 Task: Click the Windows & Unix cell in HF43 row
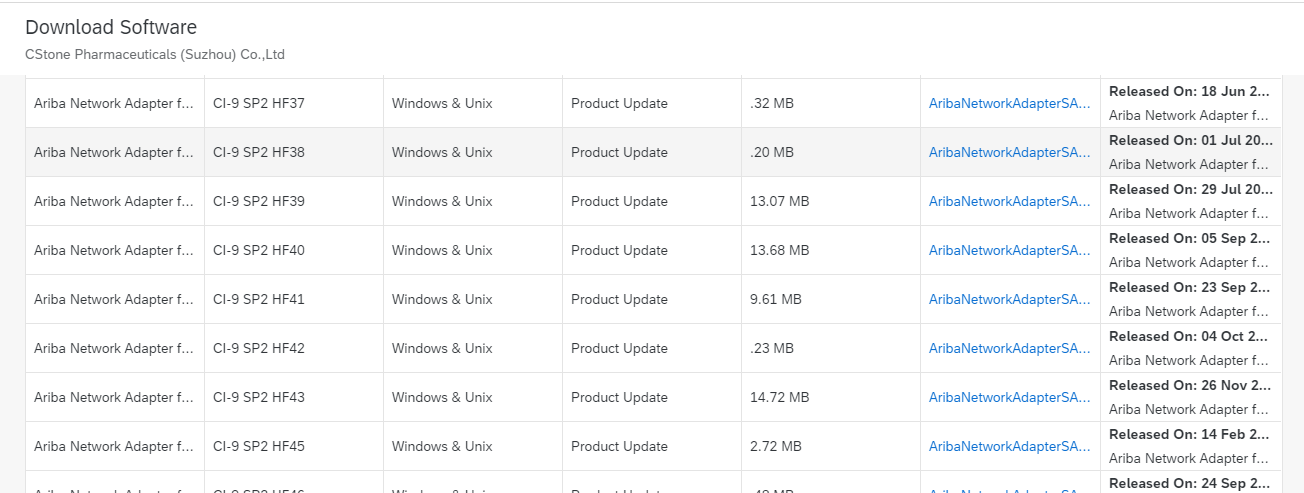(x=442, y=397)
